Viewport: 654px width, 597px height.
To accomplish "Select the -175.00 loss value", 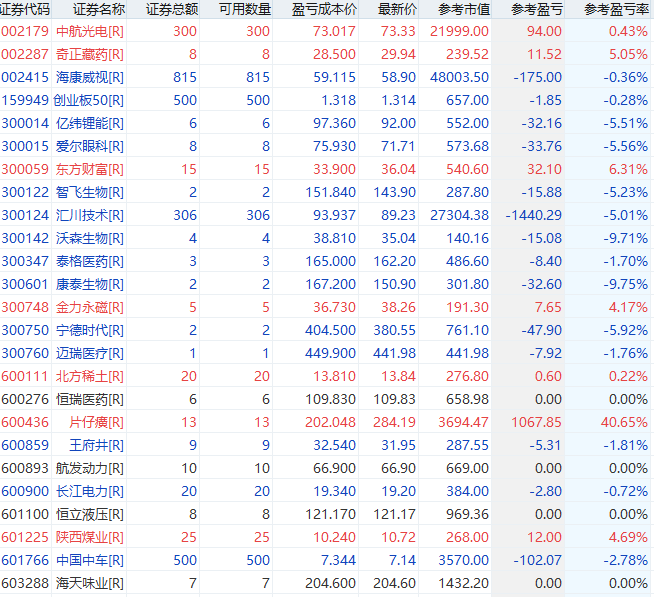I will tap(537, 77).
